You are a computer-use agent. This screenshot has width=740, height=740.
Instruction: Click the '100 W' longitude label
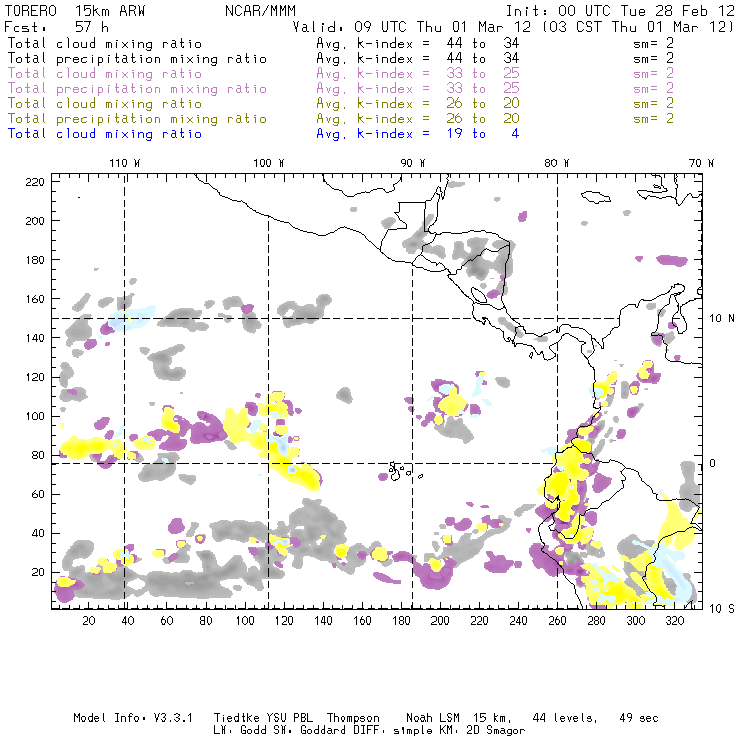coord(269,163)
